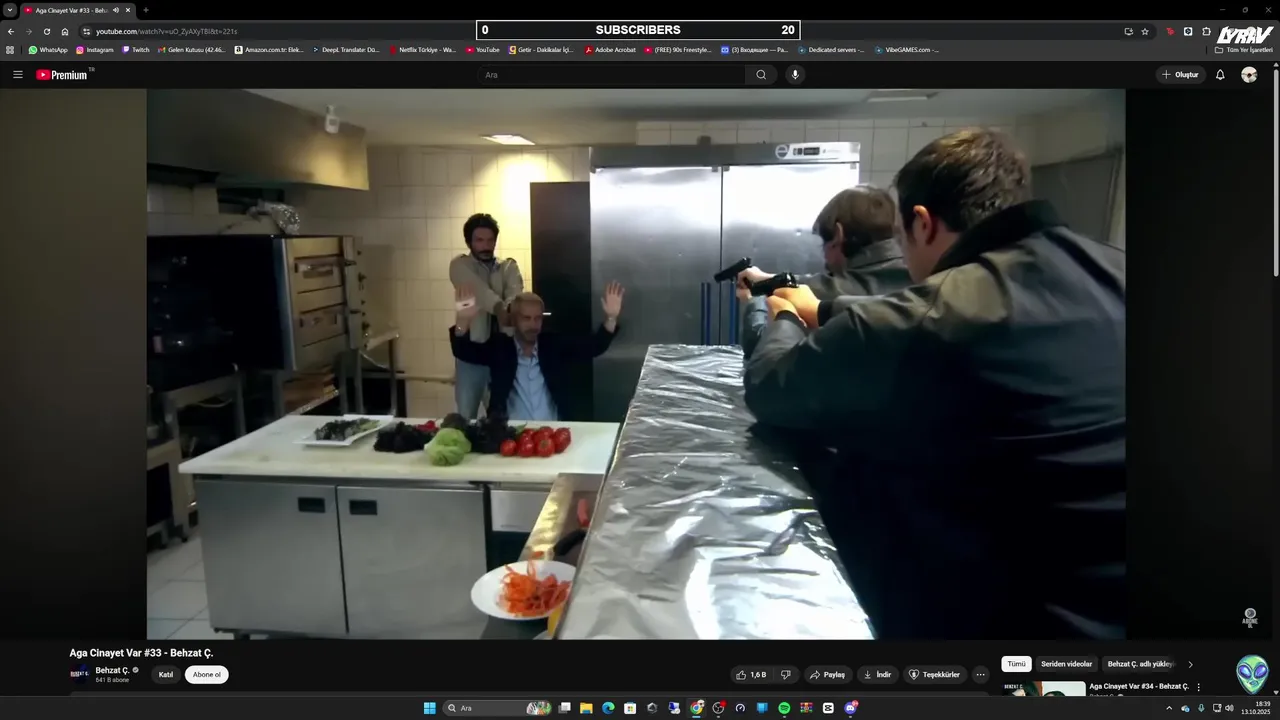Click the ABONE channel watermark in video
The width and height of the screenshot is (1280, 720).
tap(1249, 617)
